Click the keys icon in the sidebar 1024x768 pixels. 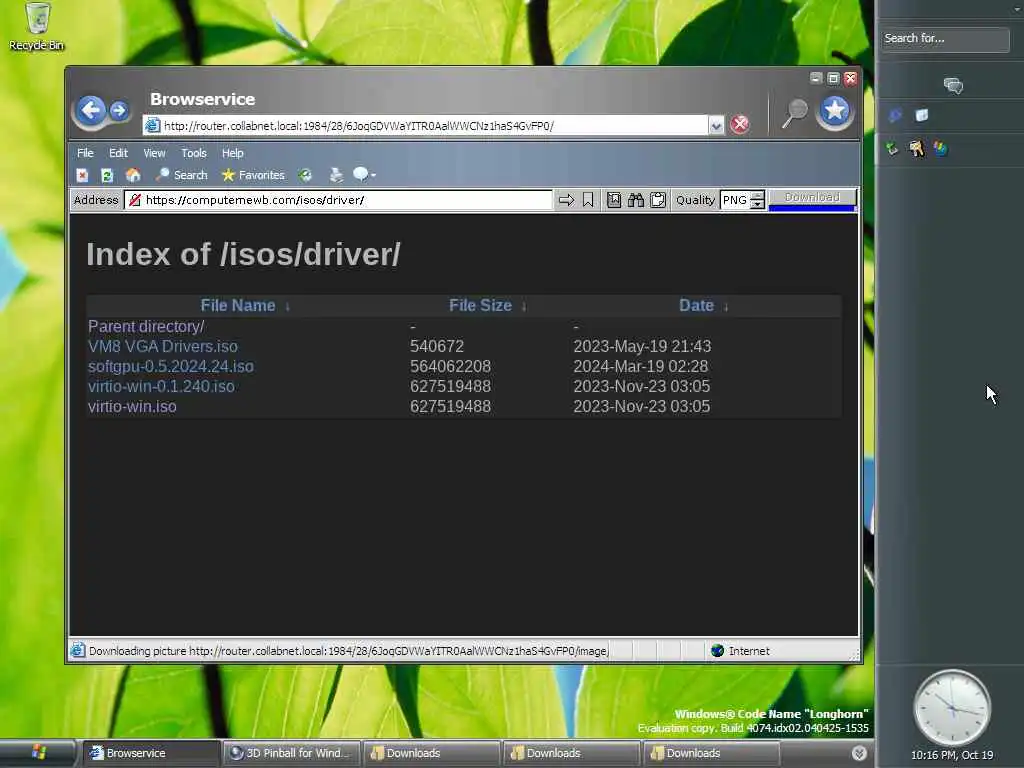(x=916, y=148)
